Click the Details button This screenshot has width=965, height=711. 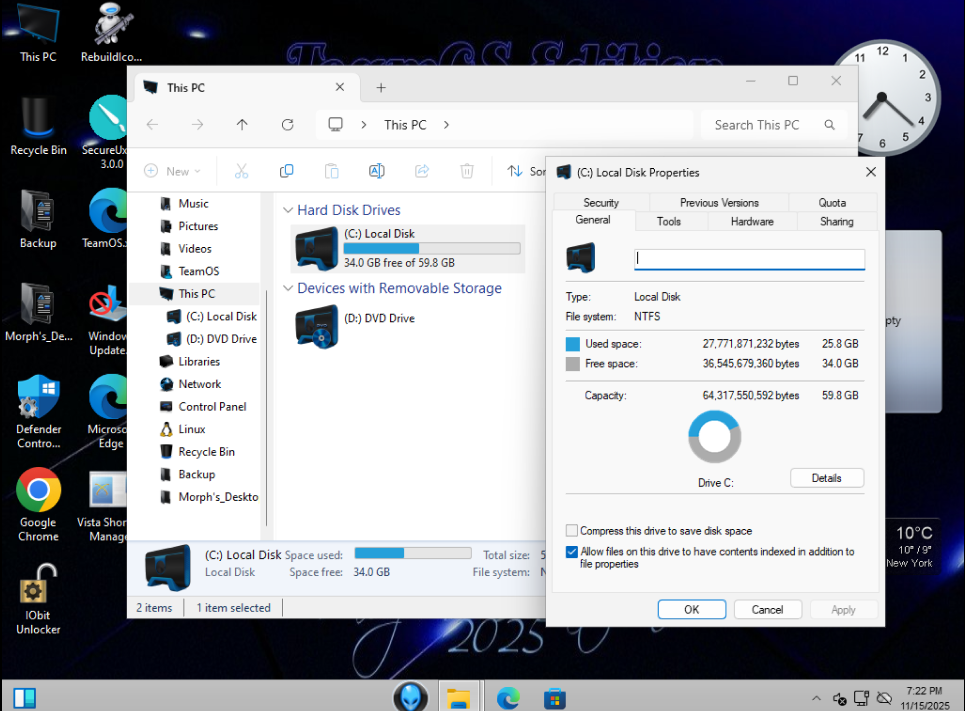pos(826,478)
